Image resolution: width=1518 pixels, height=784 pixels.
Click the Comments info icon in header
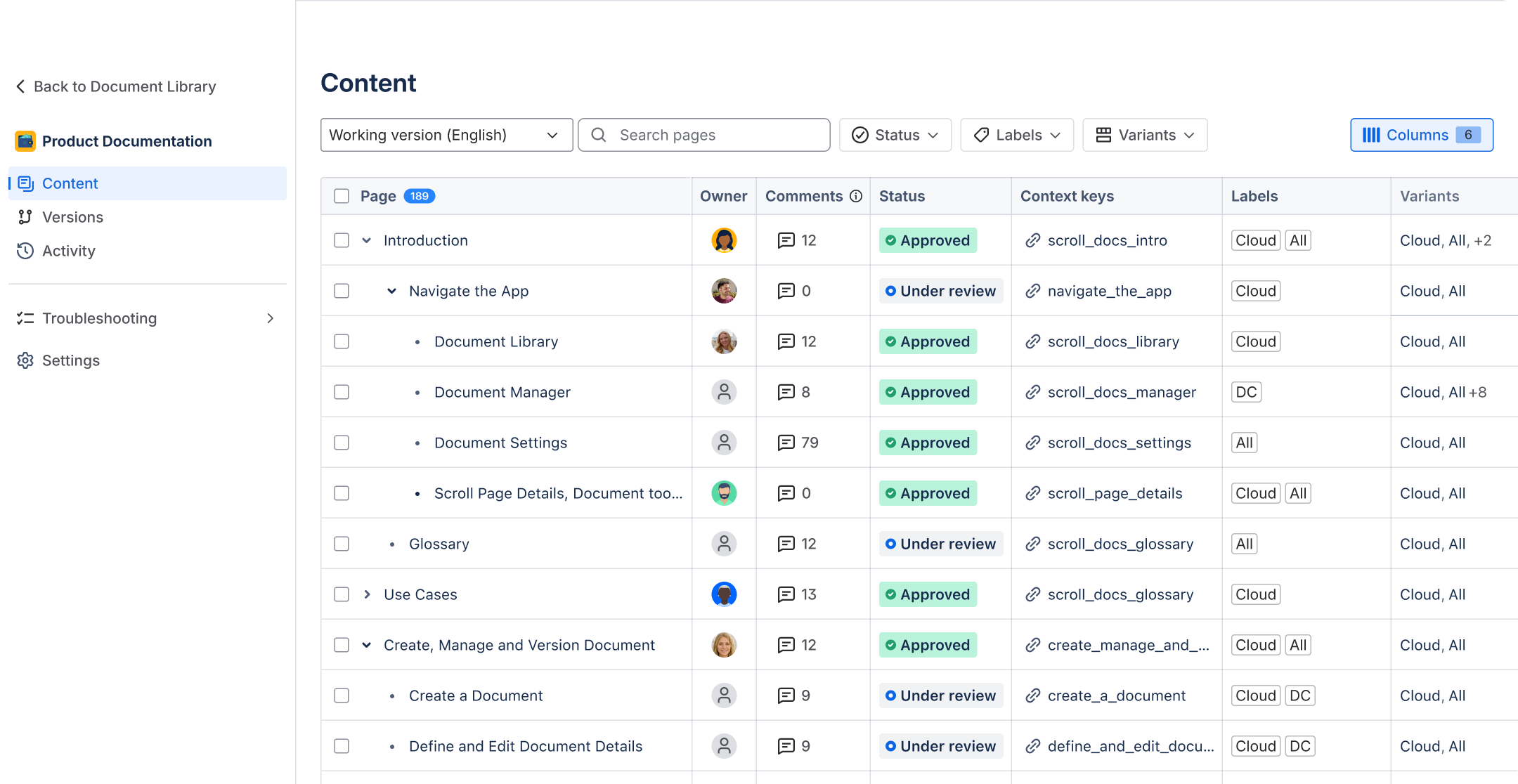[856, 196]
